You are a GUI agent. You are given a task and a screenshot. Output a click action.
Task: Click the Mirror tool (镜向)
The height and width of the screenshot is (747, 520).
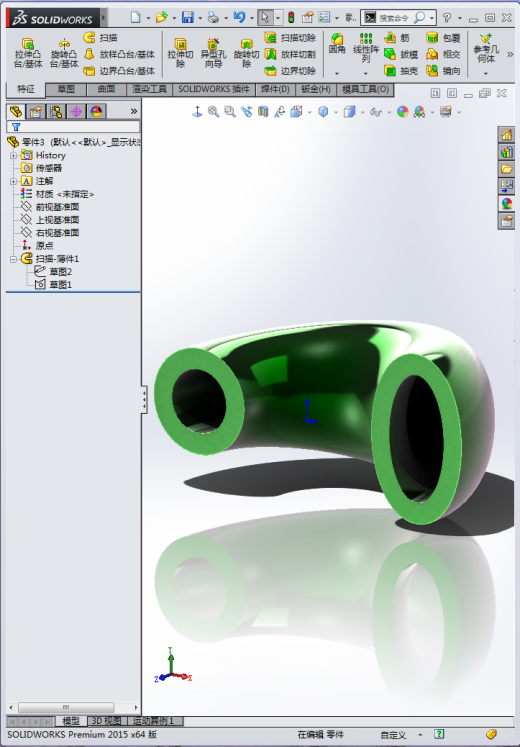click(443, 71)
